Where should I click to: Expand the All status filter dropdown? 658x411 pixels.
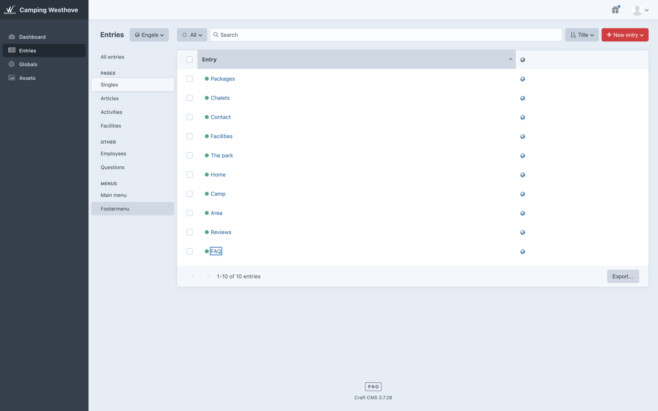192,35
